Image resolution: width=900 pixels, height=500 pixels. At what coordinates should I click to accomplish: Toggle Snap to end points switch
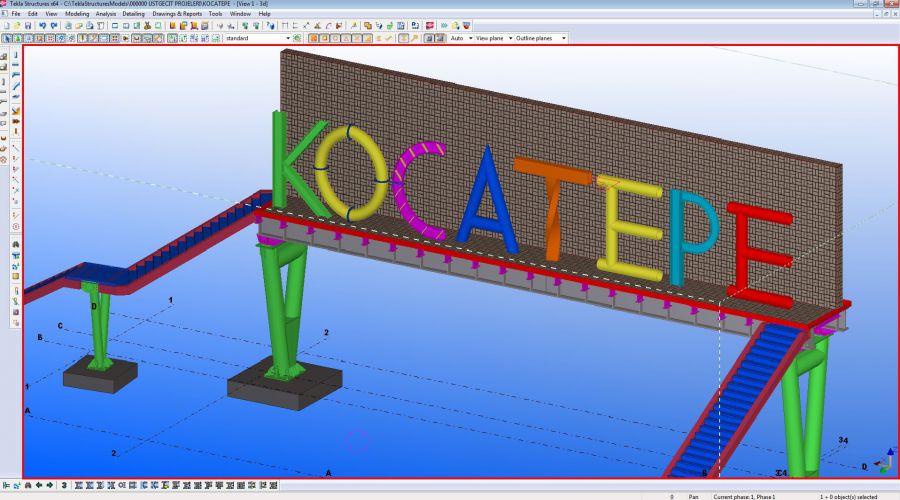(324, 38)
